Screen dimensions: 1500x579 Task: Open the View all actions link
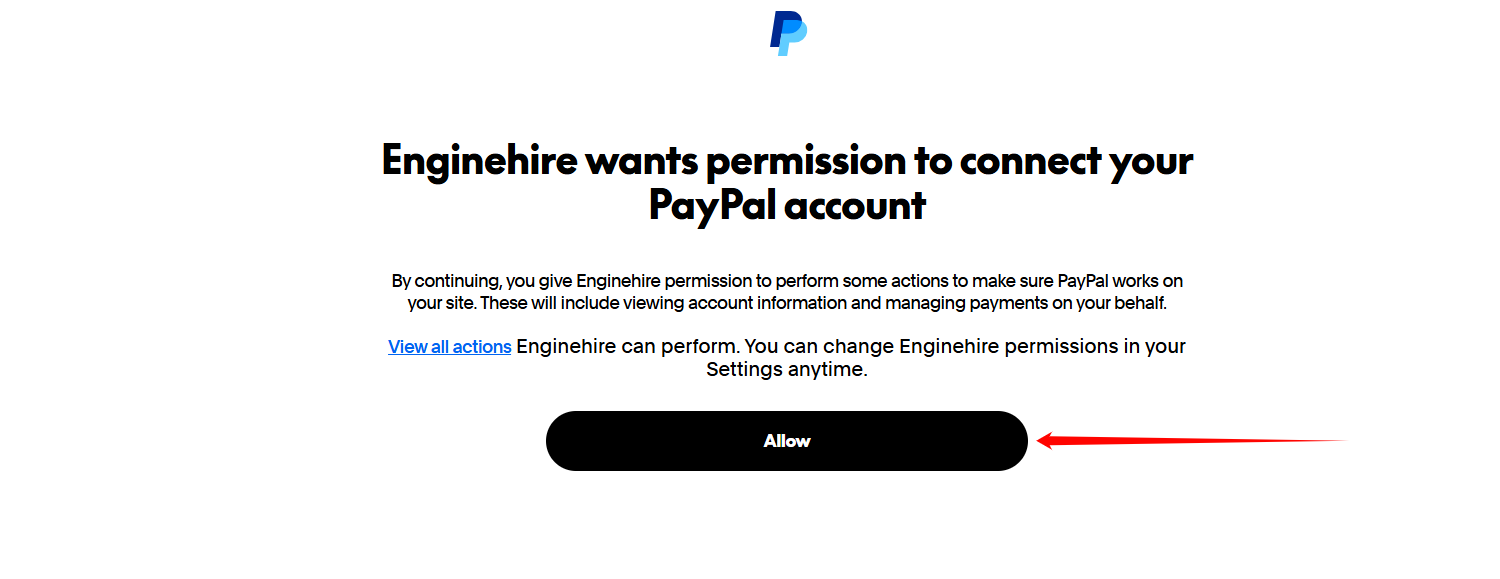[x=449, y=347]
